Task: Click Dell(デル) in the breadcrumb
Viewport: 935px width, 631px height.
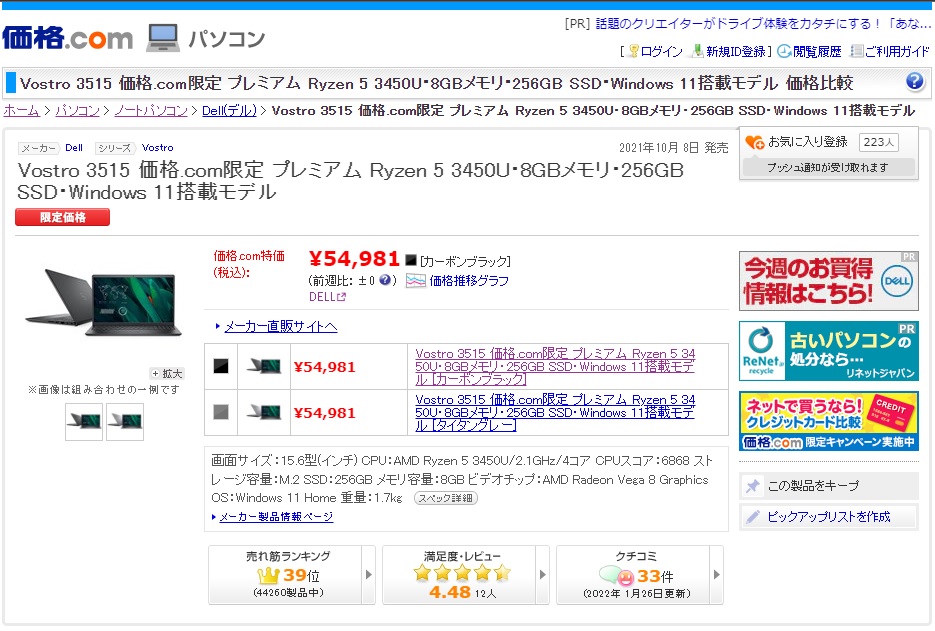Action: (229, 110)
